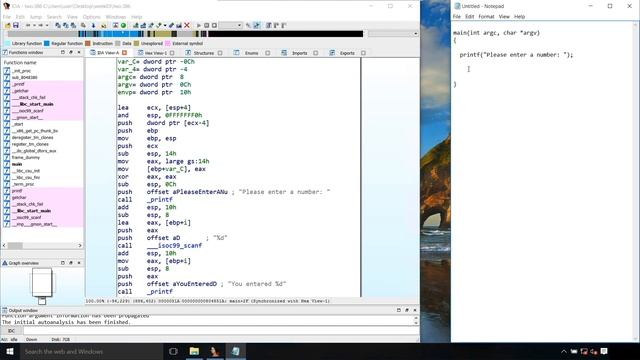Float the Functions window panel
Screen dimensions: 640x360
click(x=71, y=52)
